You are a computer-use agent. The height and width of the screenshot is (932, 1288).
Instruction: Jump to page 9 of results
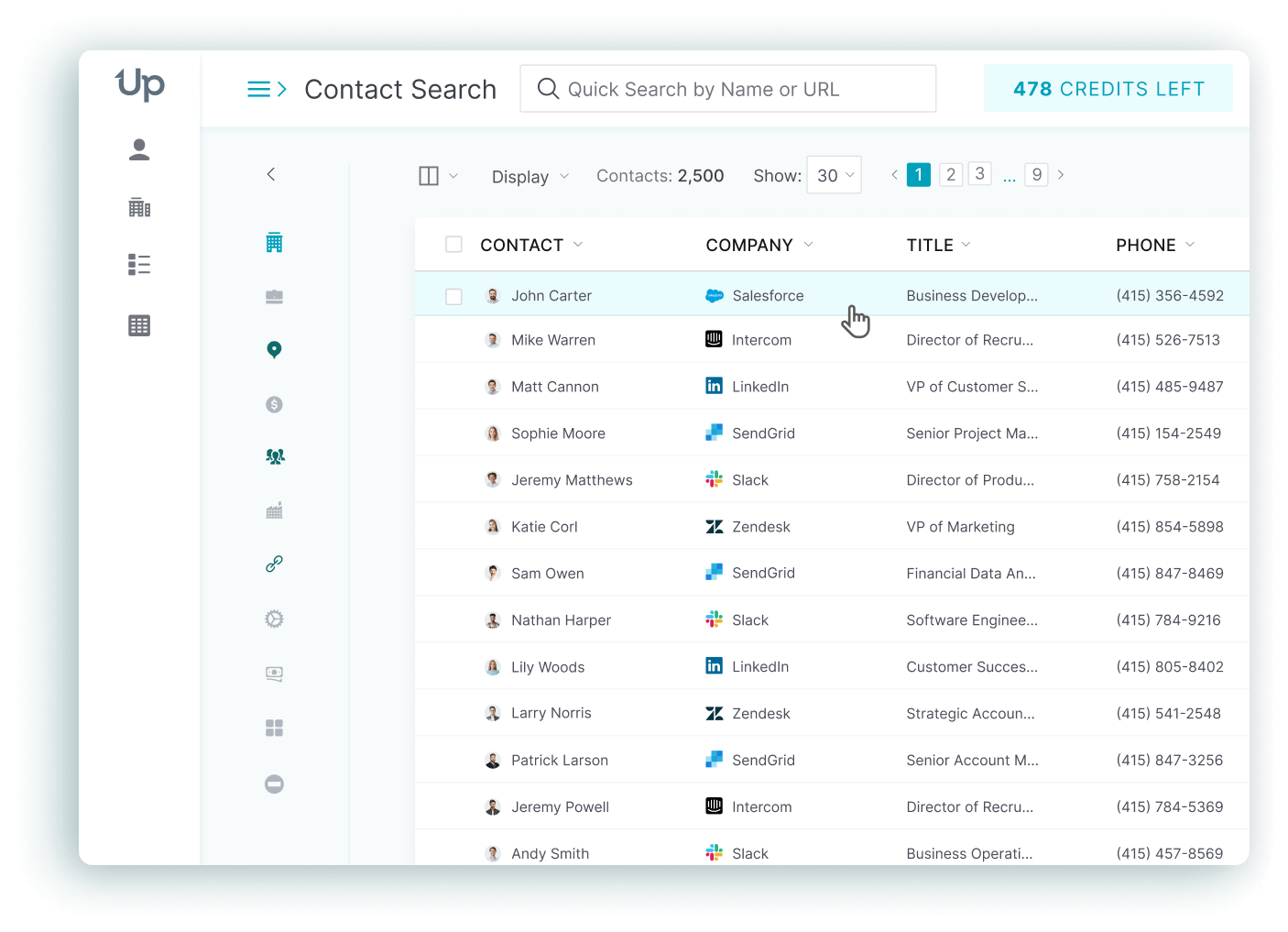1036,175
